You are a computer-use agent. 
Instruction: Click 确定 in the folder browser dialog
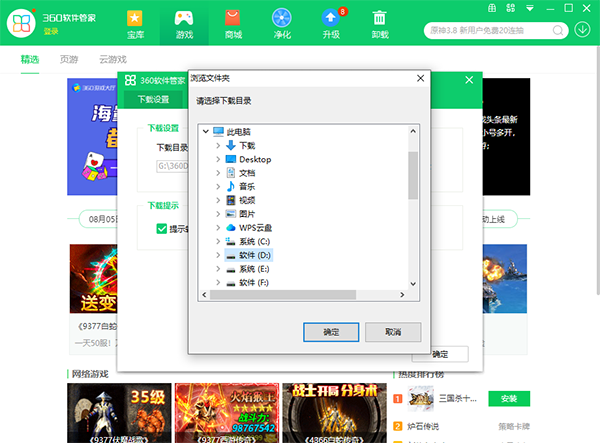pos(331,331)
